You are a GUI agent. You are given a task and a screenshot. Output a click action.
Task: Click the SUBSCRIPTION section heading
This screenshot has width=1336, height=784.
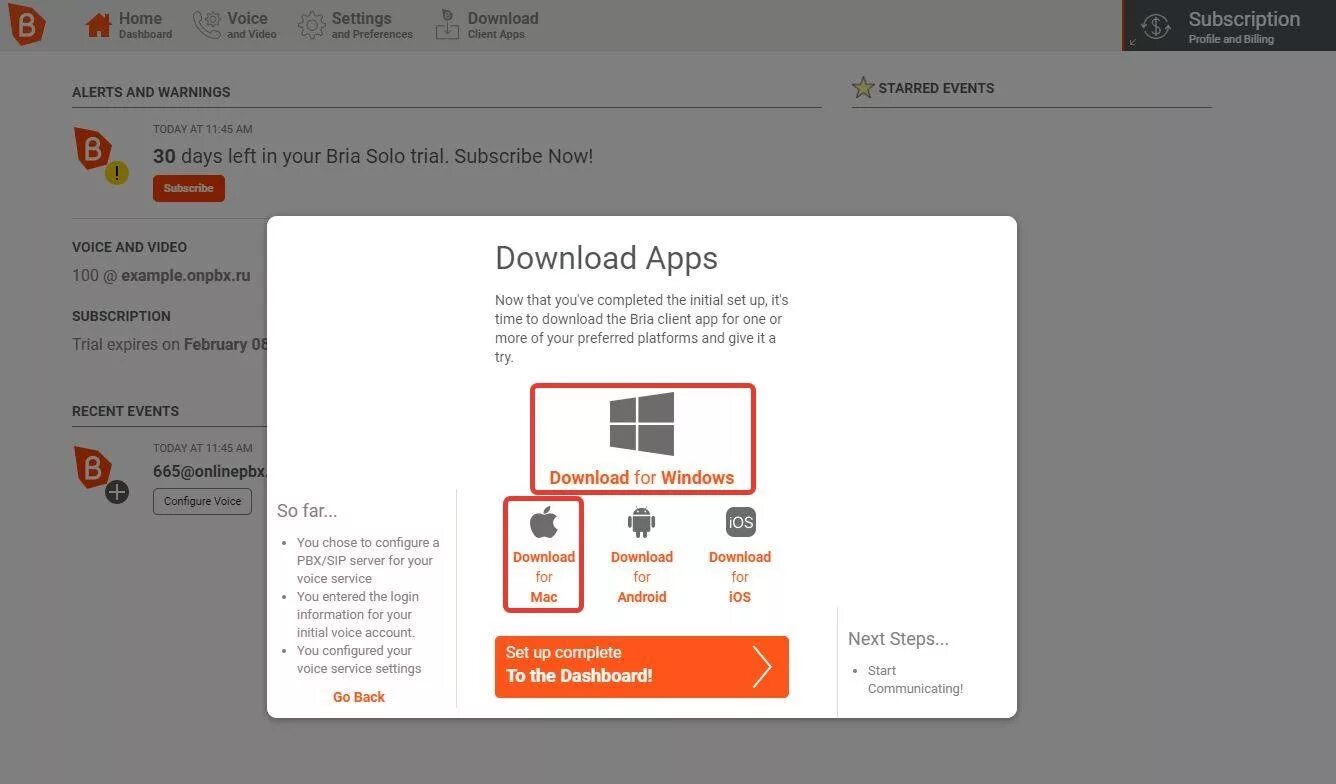(x=121, y=316)
